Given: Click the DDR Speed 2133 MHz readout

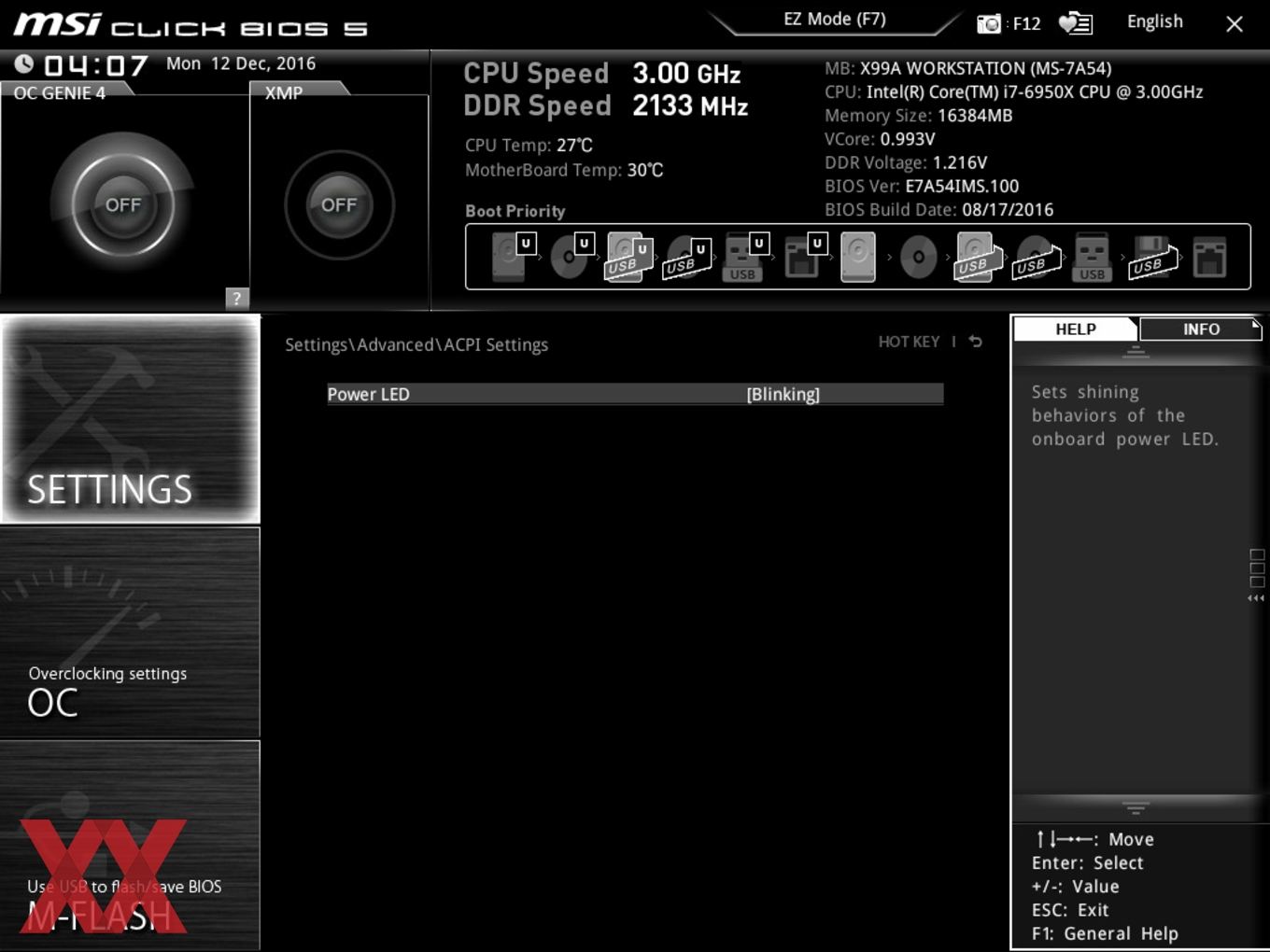Looking at the screenshot, I should point(606,105).
